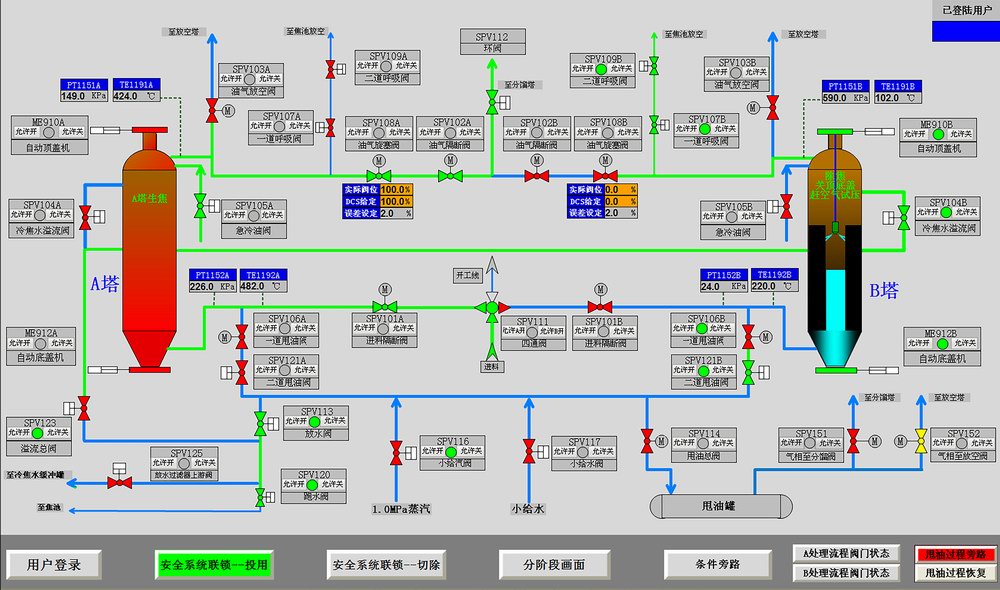Image resolution: width=1000 pixels, height=590 pixels.
Task: Toggle the 允许开 lamp on SPV113 放水阀
Action: pyautogui.click(x=314, y=421)
